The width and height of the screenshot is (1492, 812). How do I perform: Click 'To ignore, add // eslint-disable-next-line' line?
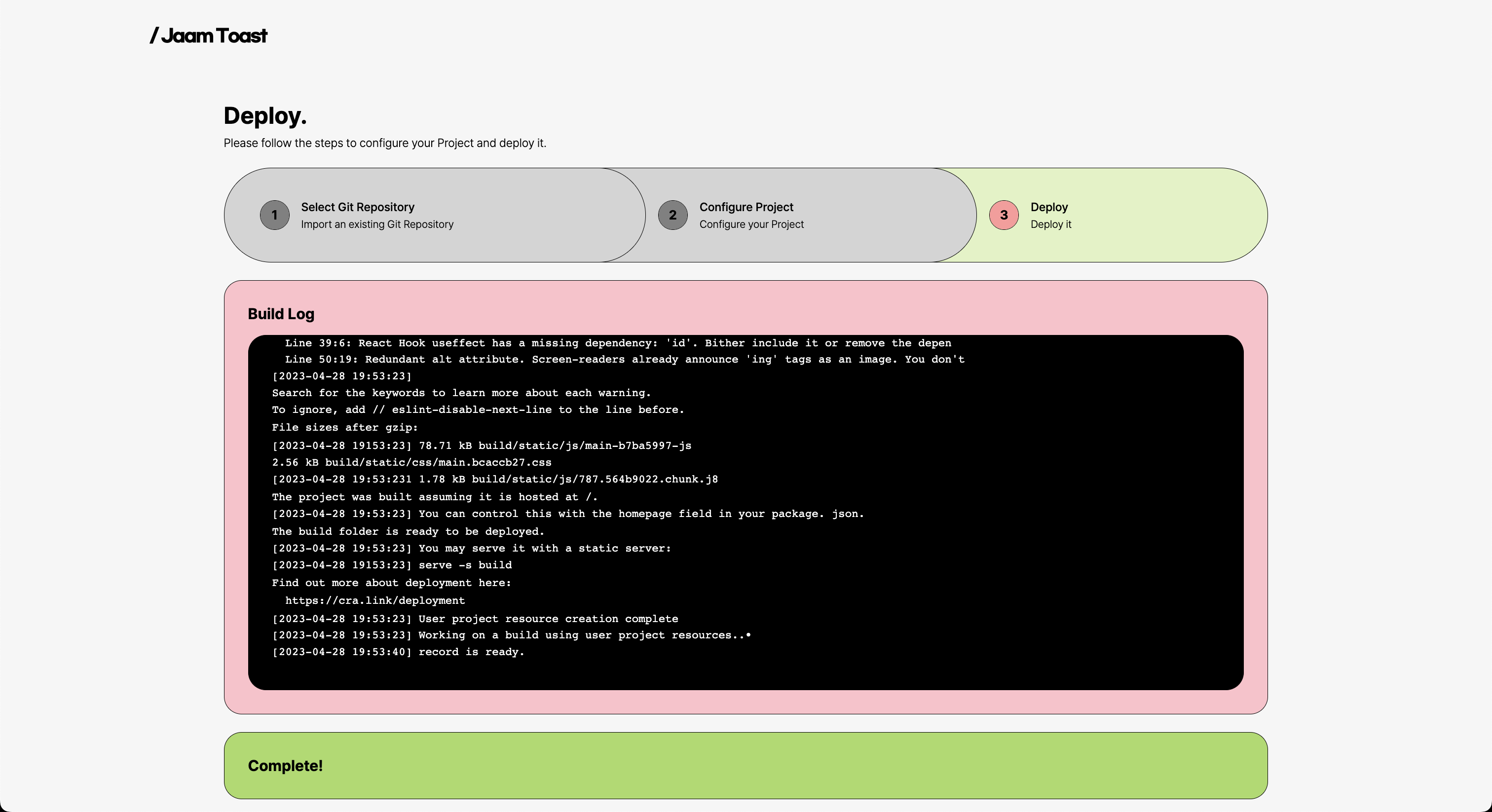[x=478, y=409]
